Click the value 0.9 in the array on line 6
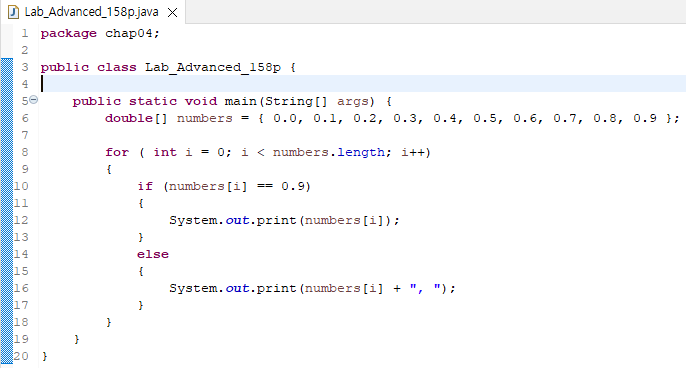Viewport: 686px width, 368px height. tap(645, 119)
